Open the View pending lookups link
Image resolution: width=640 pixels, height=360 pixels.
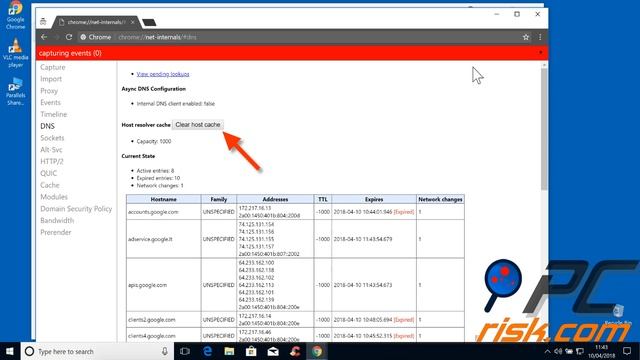click(x=163, y=74)
